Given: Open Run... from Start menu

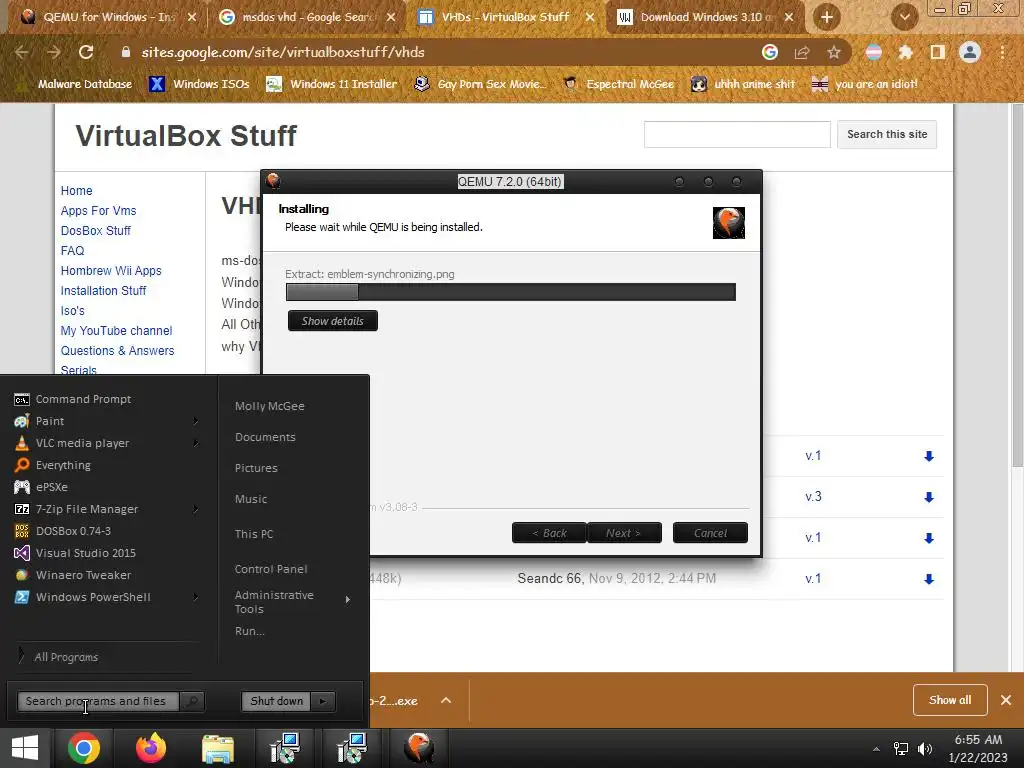Looking at the screenshot, I should (249, 631).
